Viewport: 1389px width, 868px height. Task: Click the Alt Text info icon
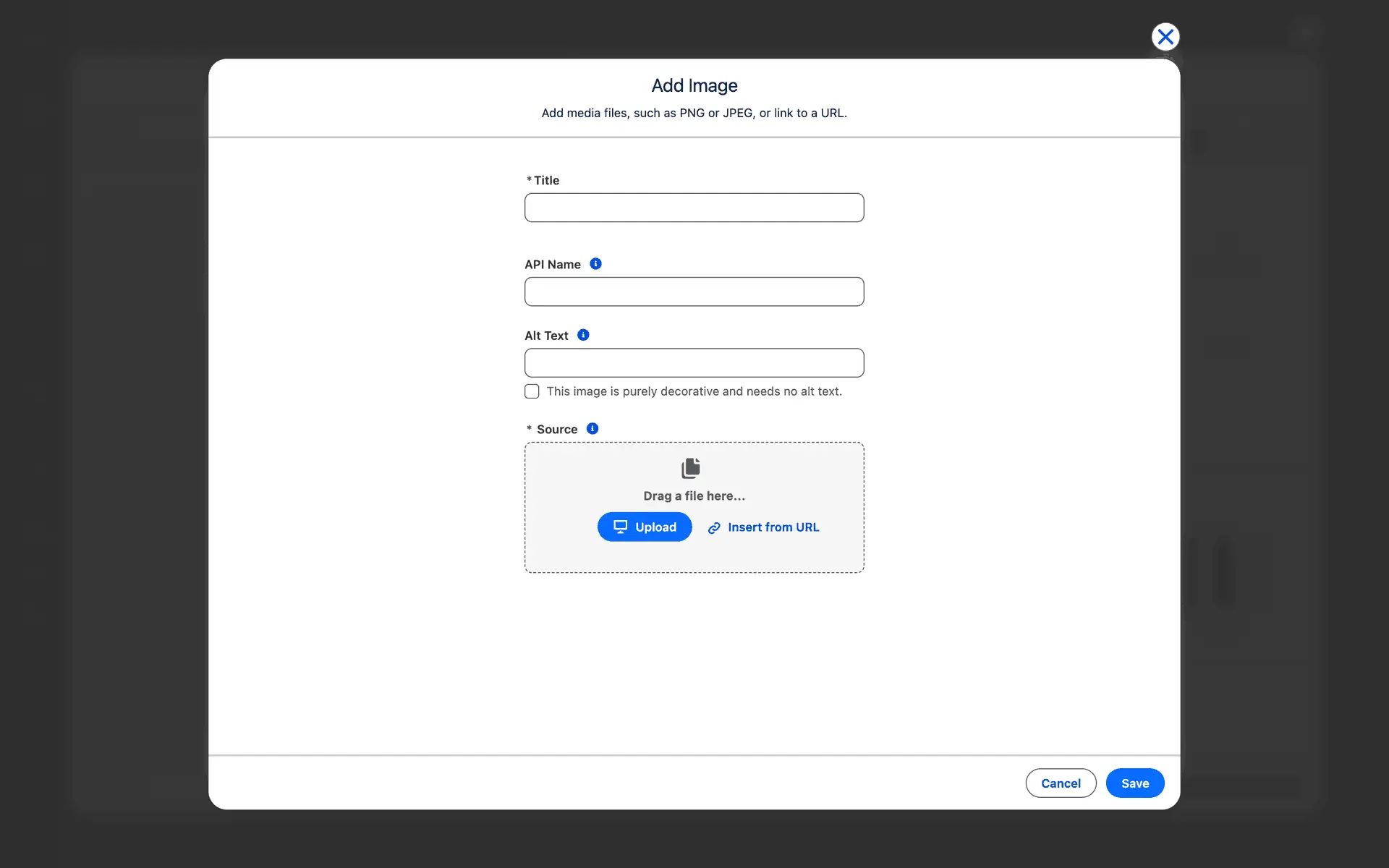point(583,335)
